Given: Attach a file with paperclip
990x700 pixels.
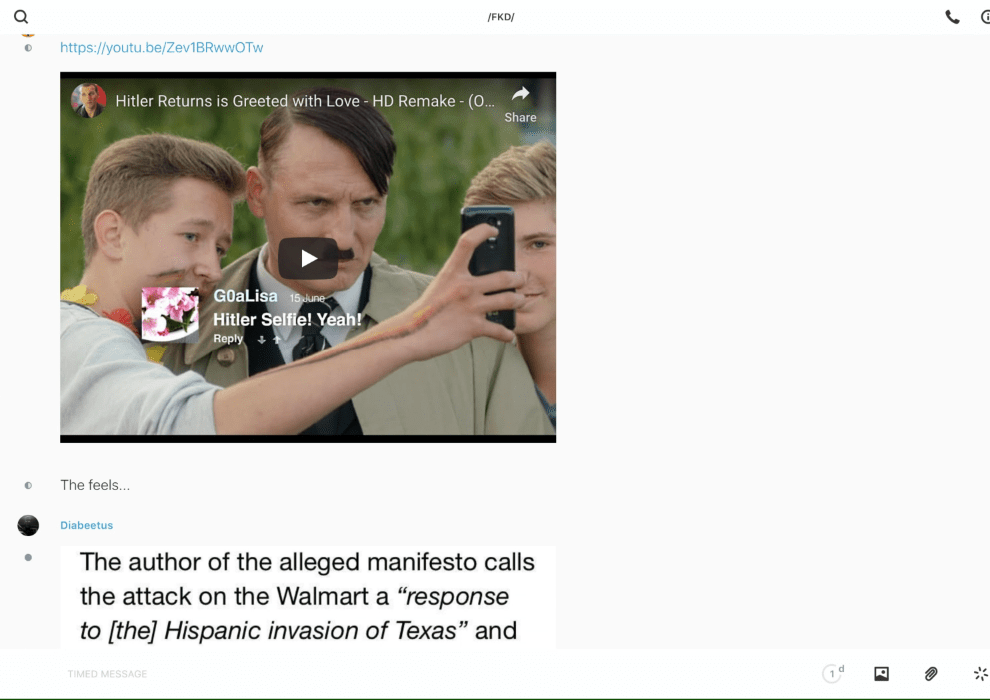Looking at the screenshot, I should 931,674.
